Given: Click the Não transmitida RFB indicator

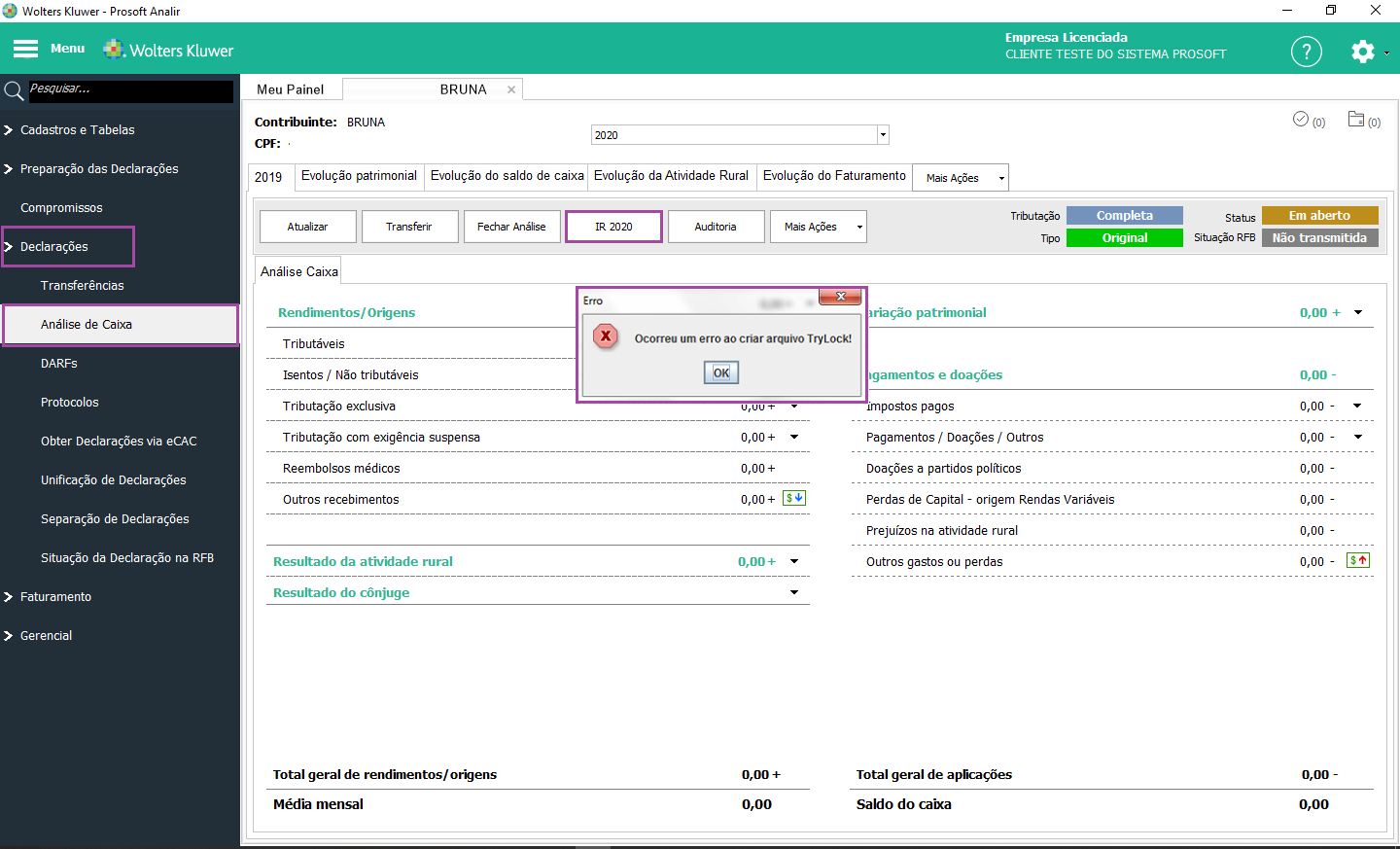Looking at the screenshot, I should coord(1320,238).
